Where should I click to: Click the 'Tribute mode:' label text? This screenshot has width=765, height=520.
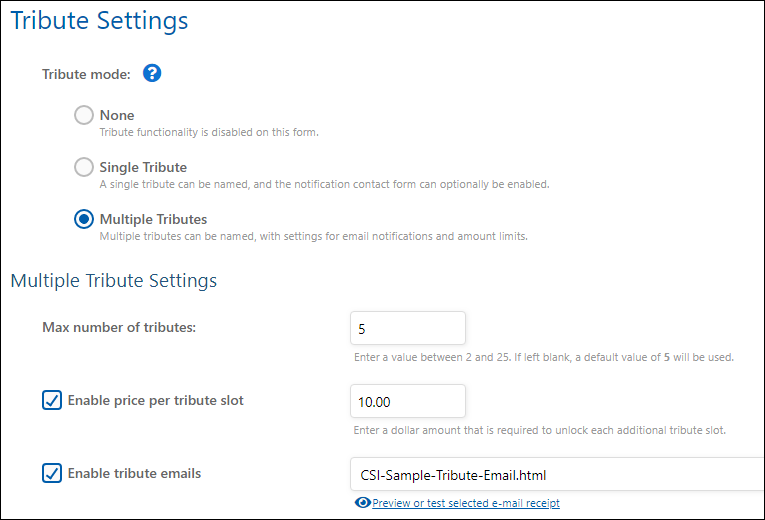click(x=87, y=74)
